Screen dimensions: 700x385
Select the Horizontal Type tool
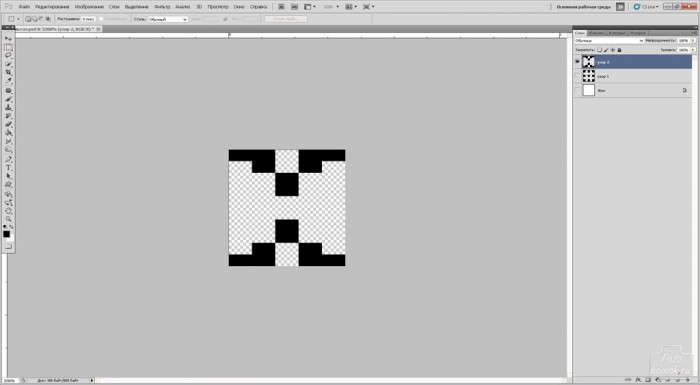pos(8,167)
